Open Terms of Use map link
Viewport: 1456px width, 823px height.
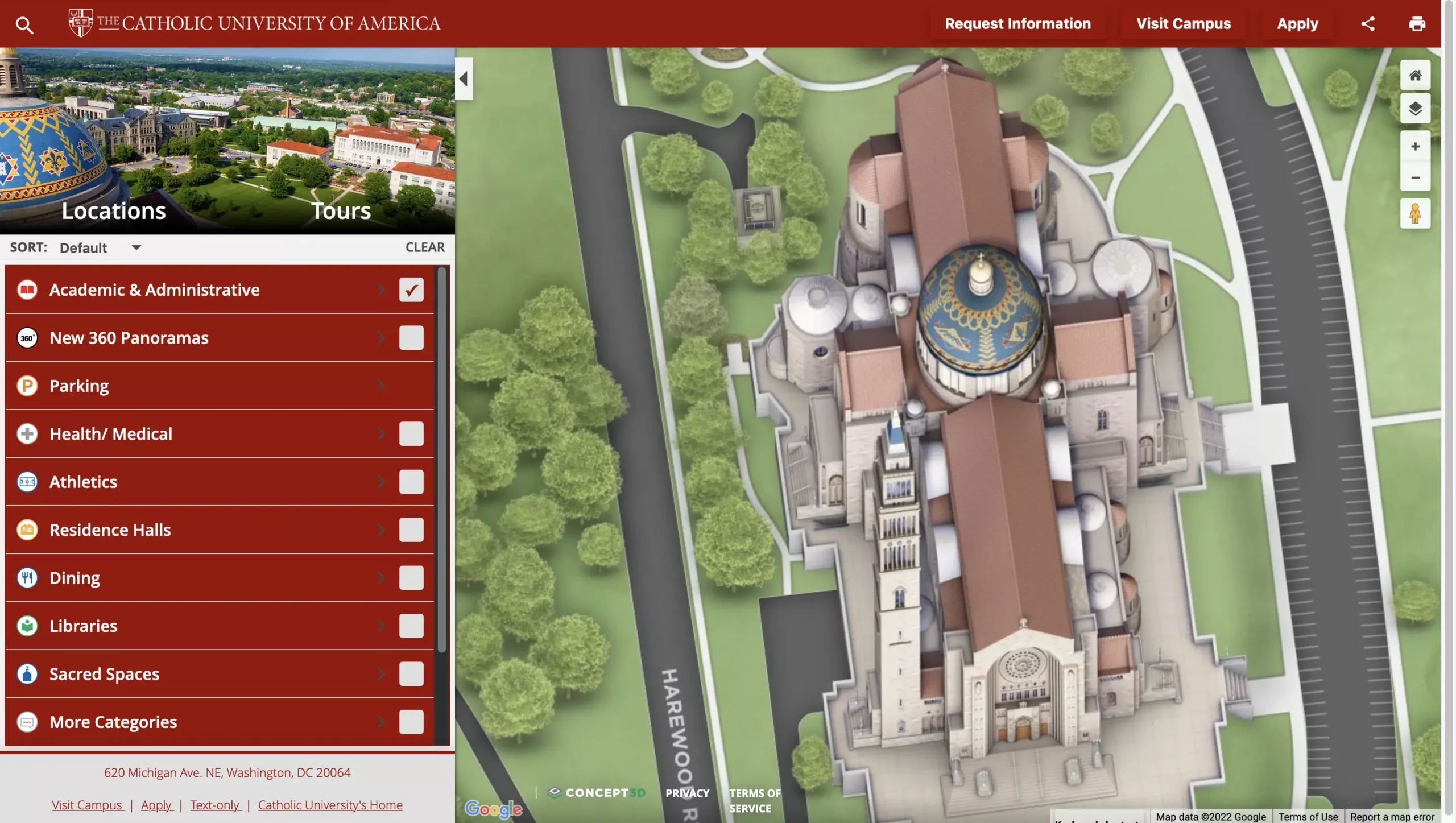click(1308, 816)
